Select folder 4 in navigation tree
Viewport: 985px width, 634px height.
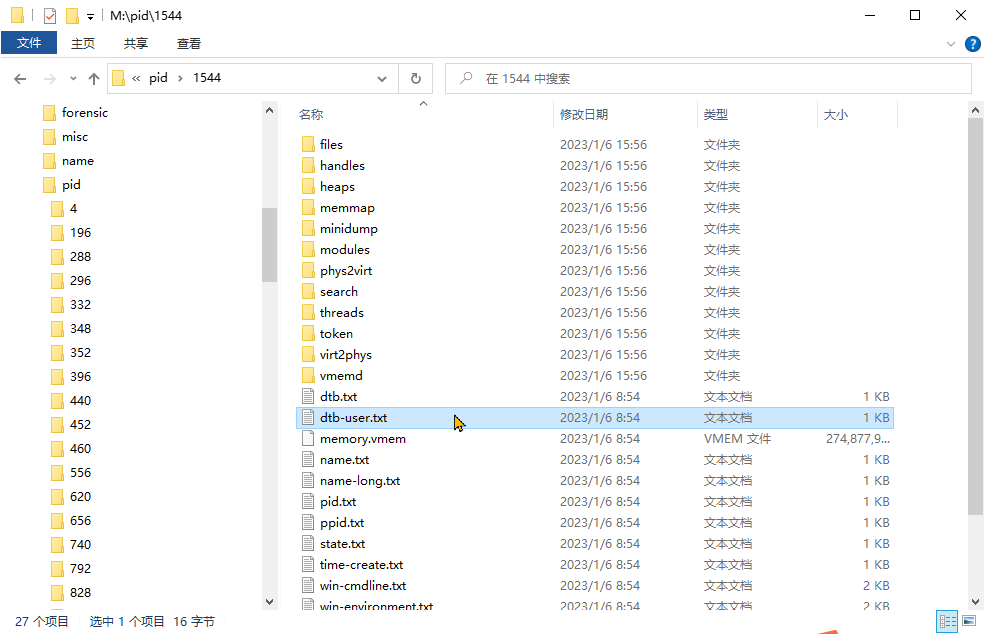click(64, 209)
